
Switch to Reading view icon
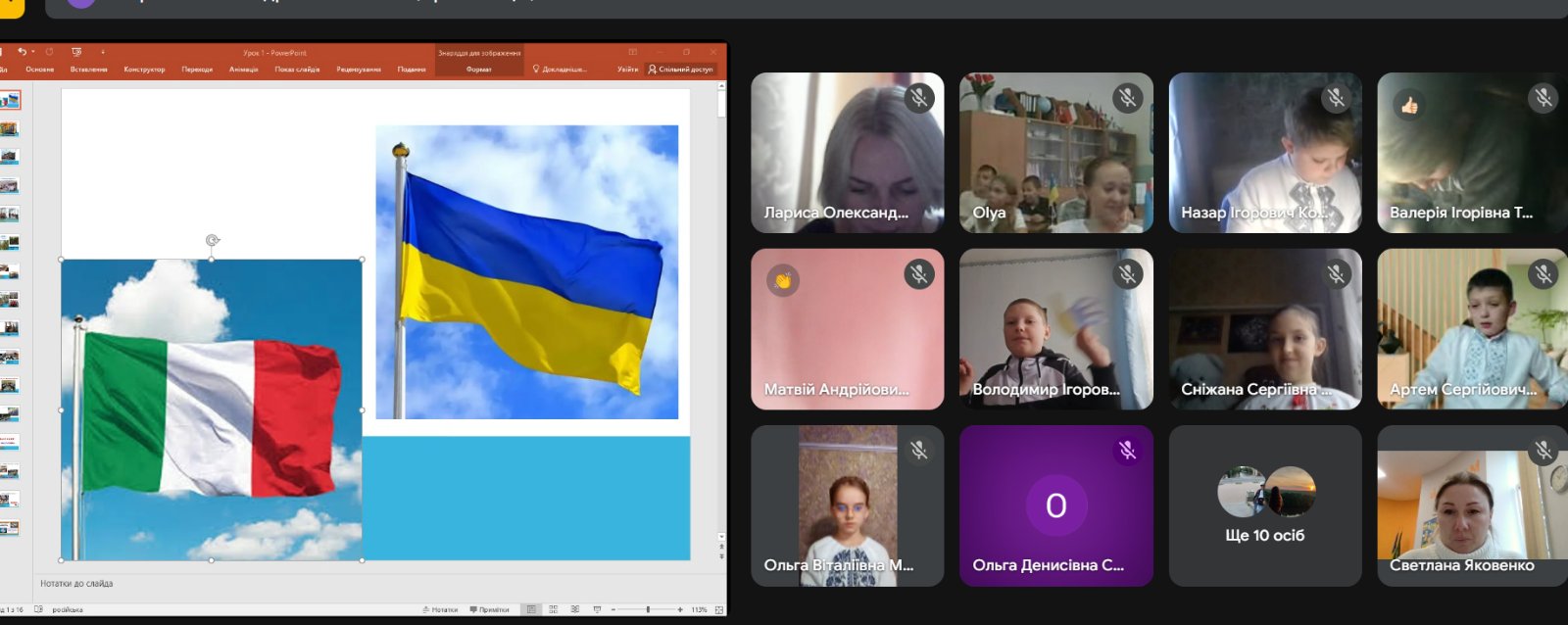click(574, 609)
